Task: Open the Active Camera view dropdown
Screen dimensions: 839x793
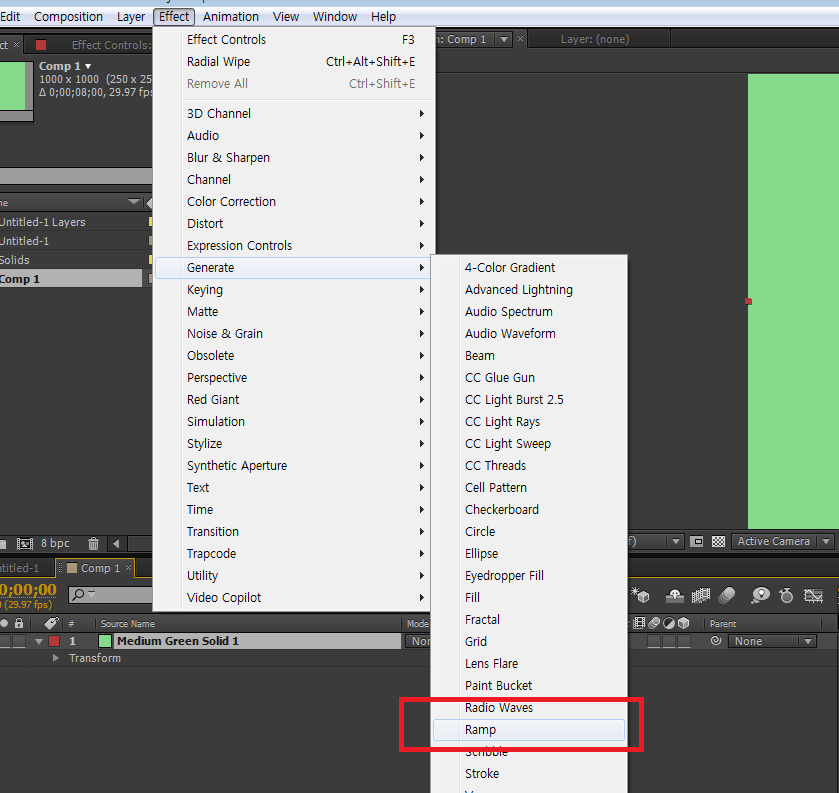Action: (x=782, y=542)
